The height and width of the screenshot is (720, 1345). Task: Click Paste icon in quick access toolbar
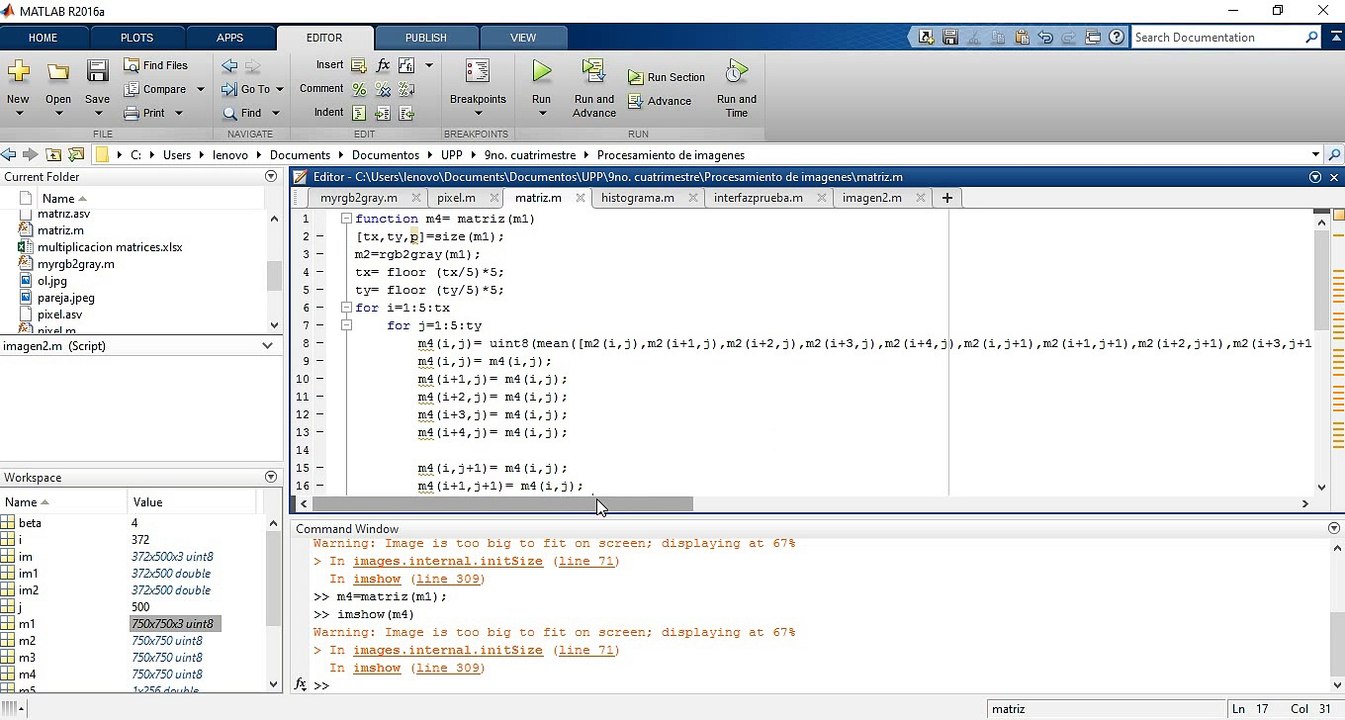[x=1022, y=37]
